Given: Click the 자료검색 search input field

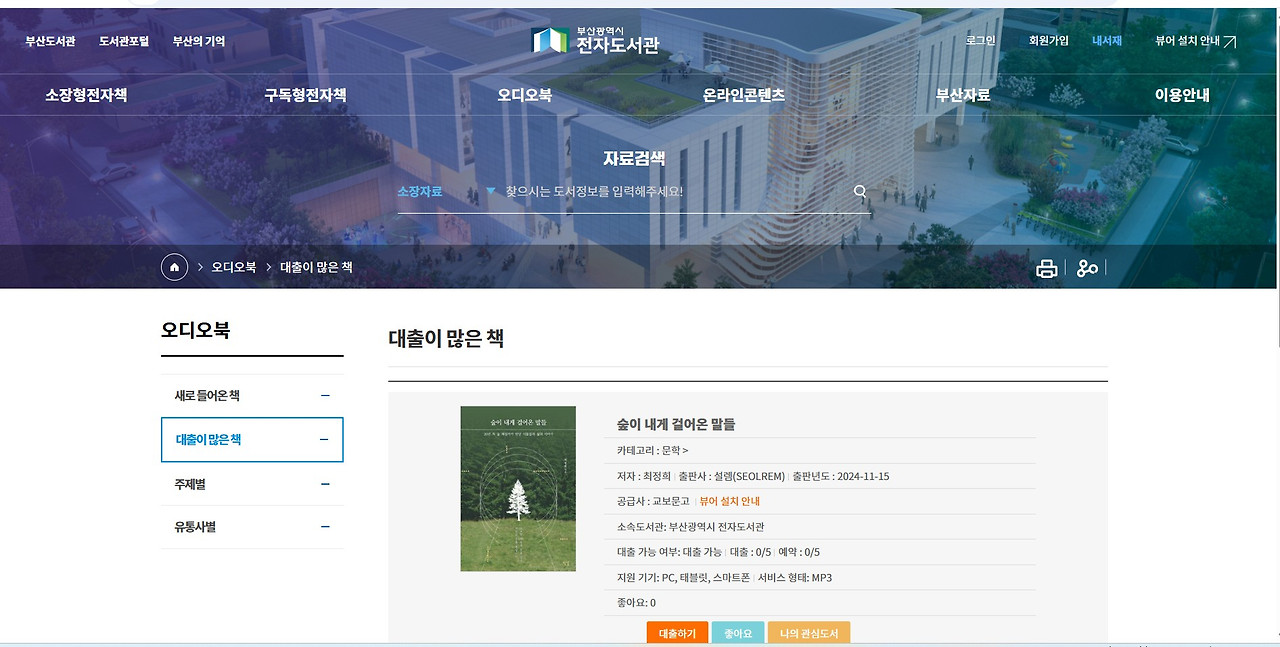Looking at the screenshot, I should [660, 191].
